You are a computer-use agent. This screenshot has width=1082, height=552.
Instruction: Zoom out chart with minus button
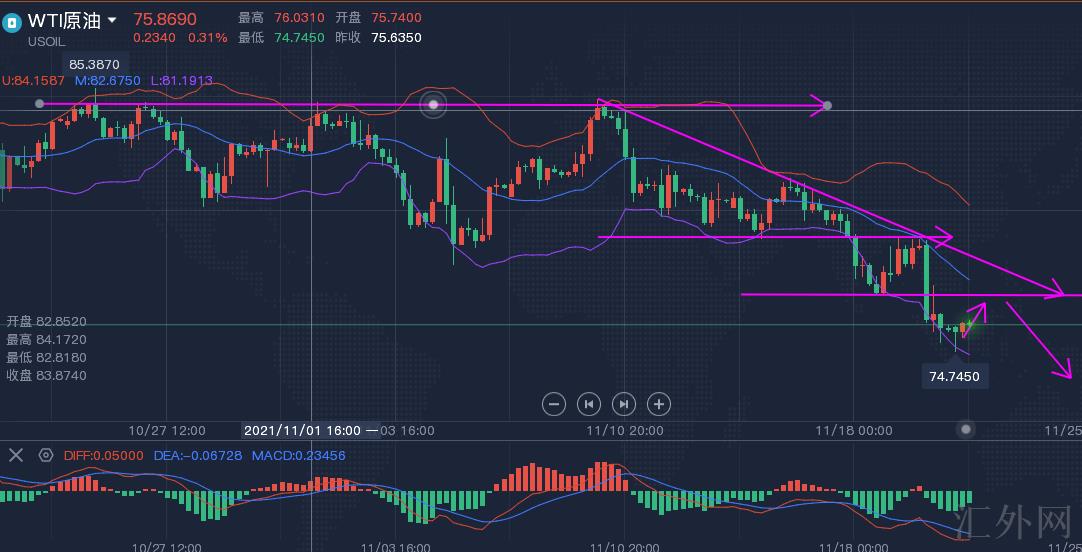pyautogui.click(x=554, y=404)
